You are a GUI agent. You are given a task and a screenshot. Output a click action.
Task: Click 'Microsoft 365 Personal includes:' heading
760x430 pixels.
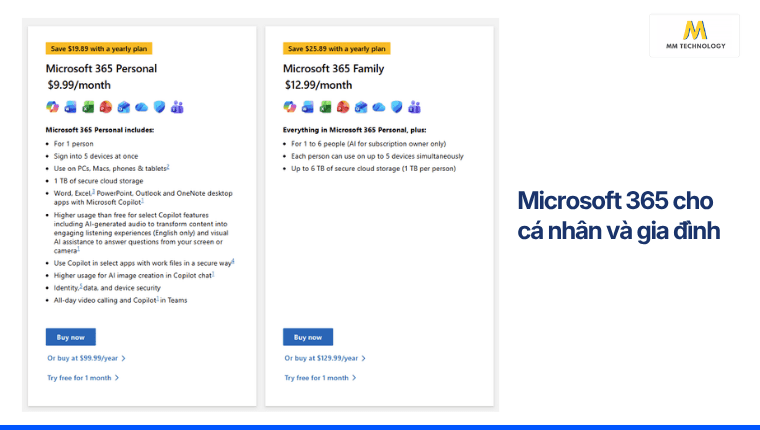[100, 130]
